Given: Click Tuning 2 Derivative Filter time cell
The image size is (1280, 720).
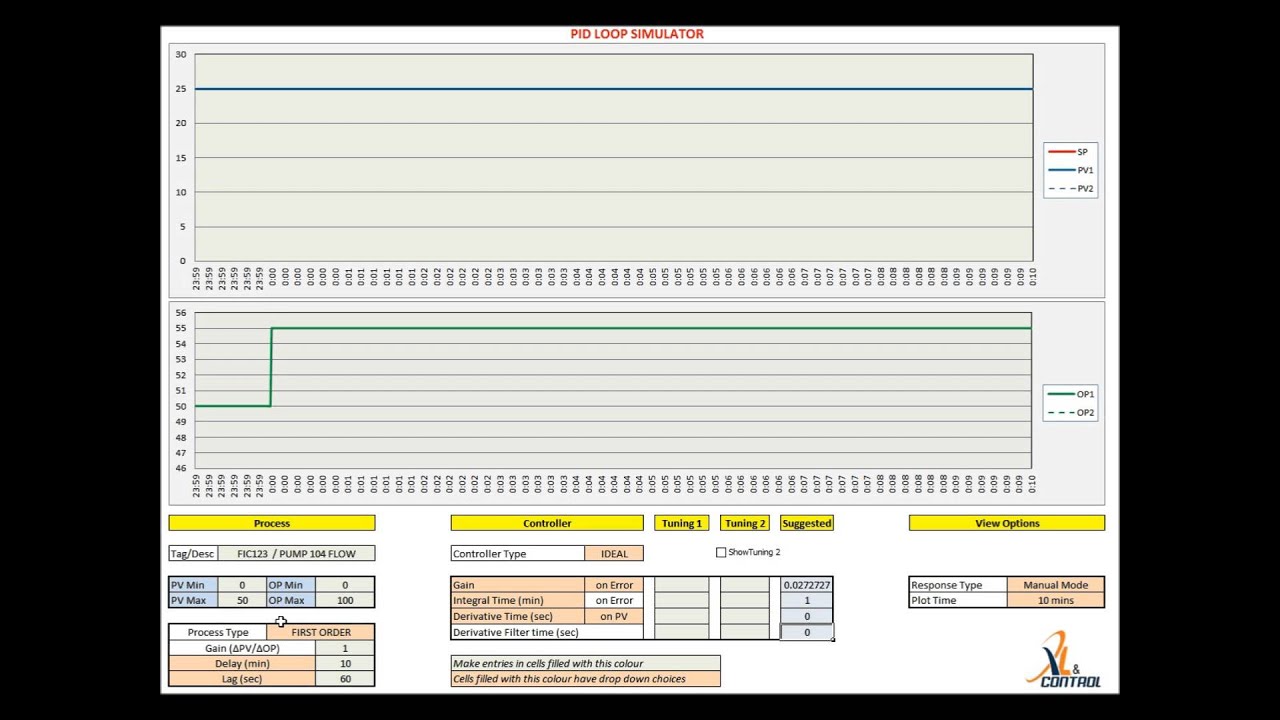Looking at the screenshot, I should pyautogui.click(x=745, y=632).
